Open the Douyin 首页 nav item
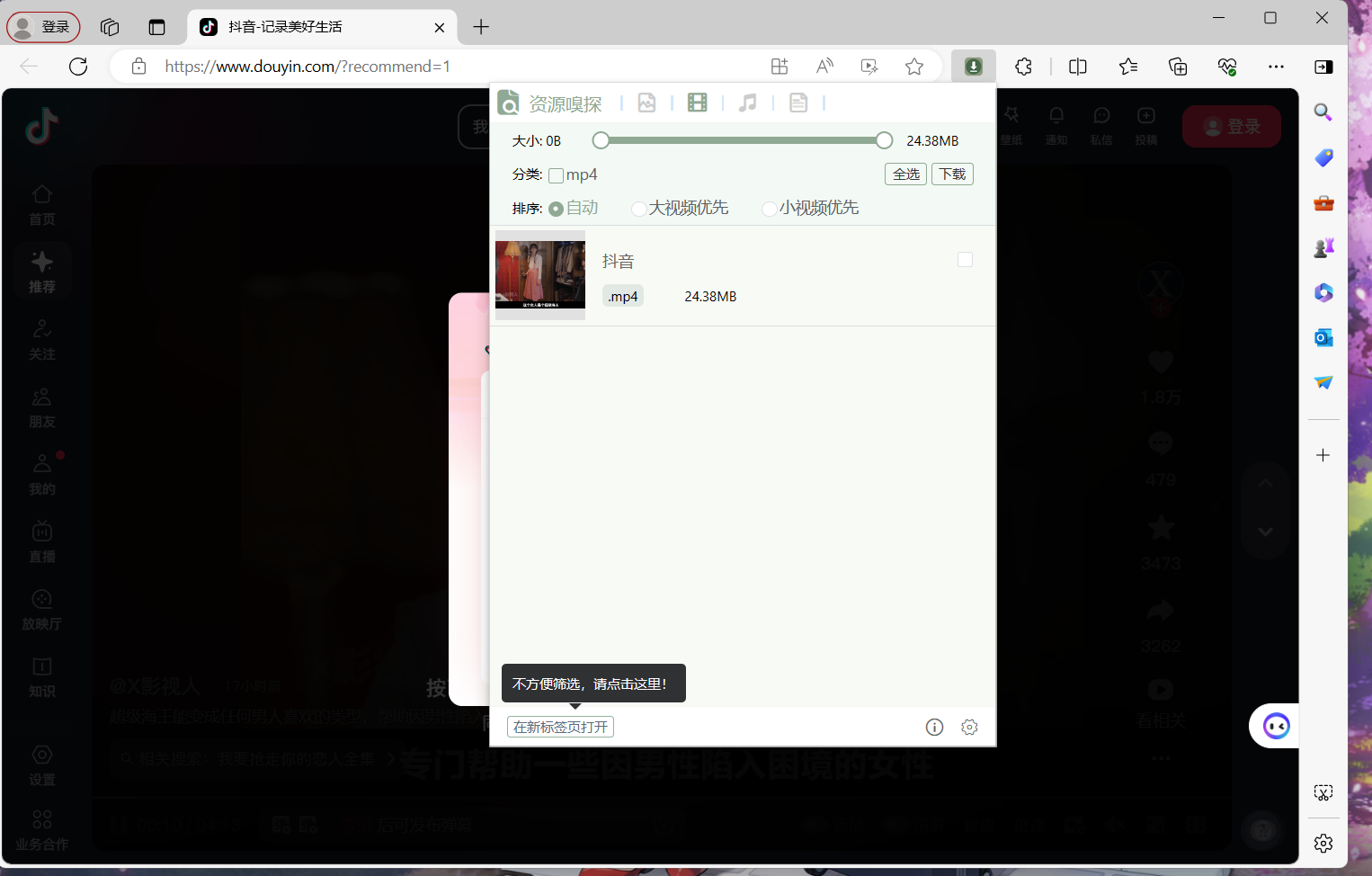This screenshot has height=876, width=1372. (x=42, y=204)
